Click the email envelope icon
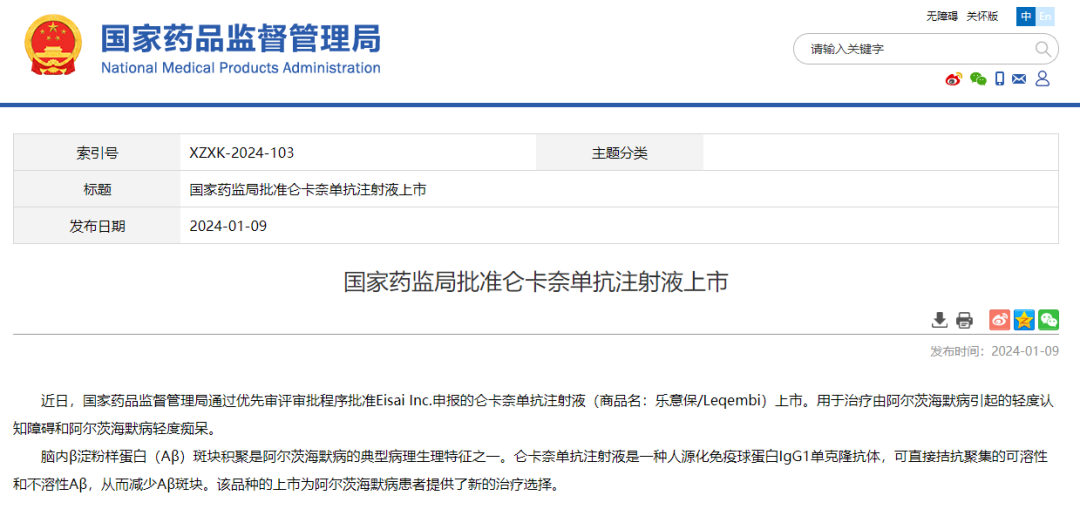Viewport: 1080px width, 516px height. pyautogui.click(x=1019, y=79)
